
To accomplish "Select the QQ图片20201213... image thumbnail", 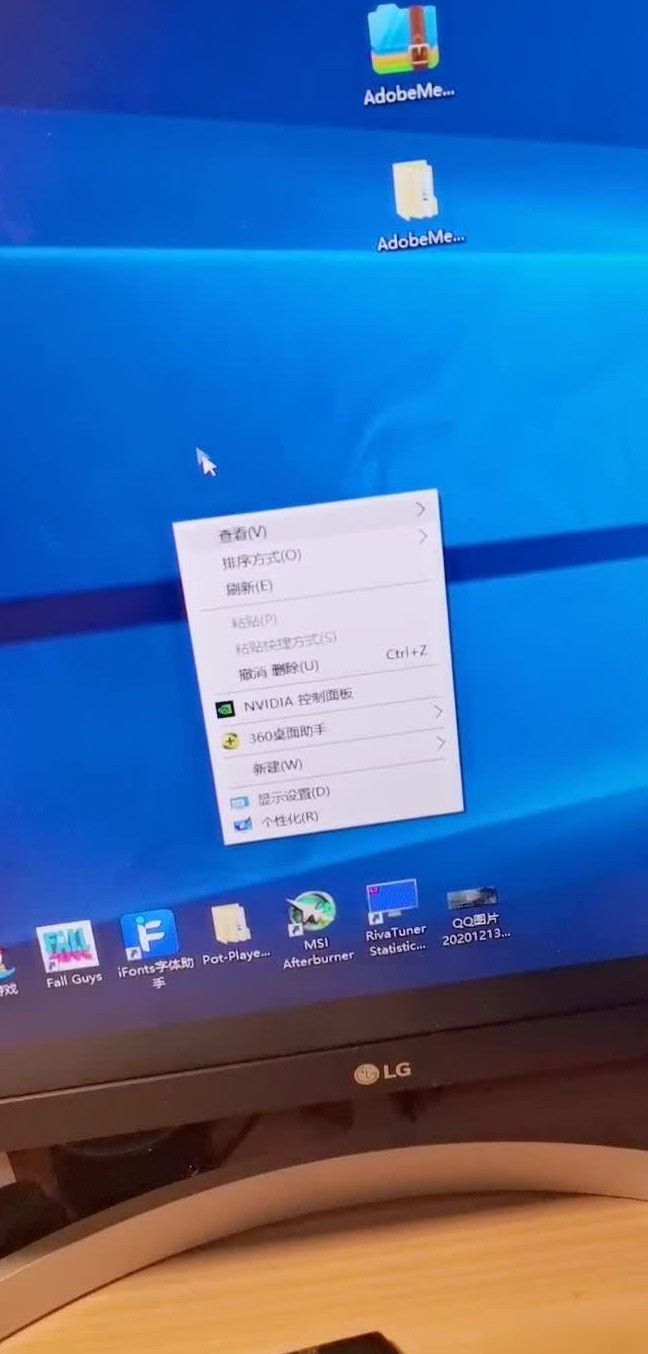I will (x=472, y=898).
